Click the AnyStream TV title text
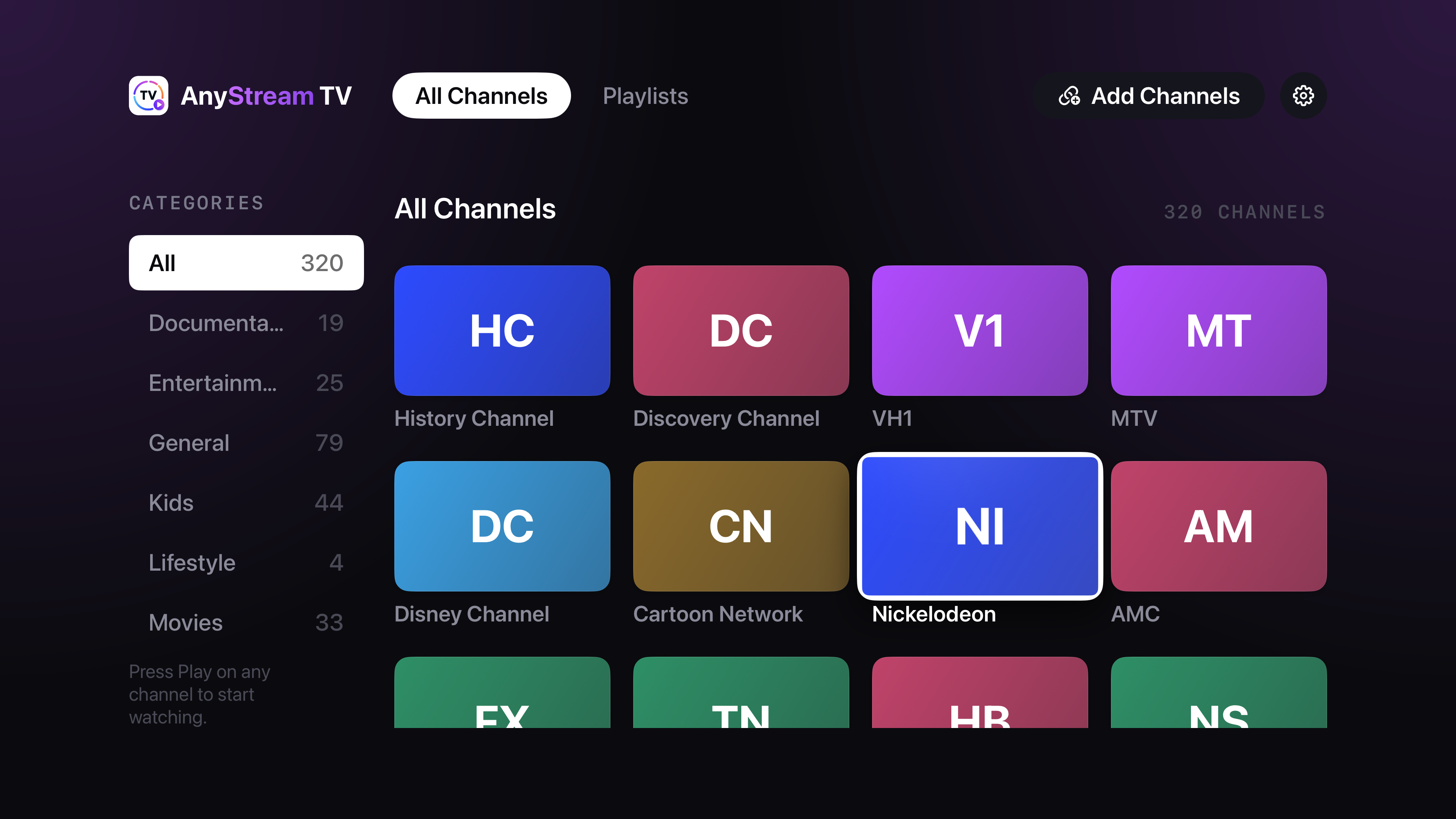This screenshot has width=1456, height=819. click(266, 96)
